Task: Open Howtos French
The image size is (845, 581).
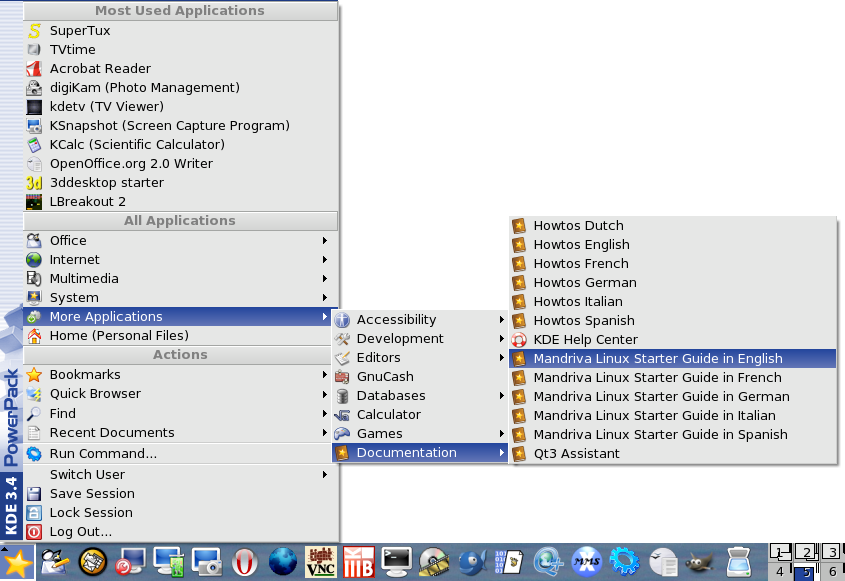Action: point(673,264)
